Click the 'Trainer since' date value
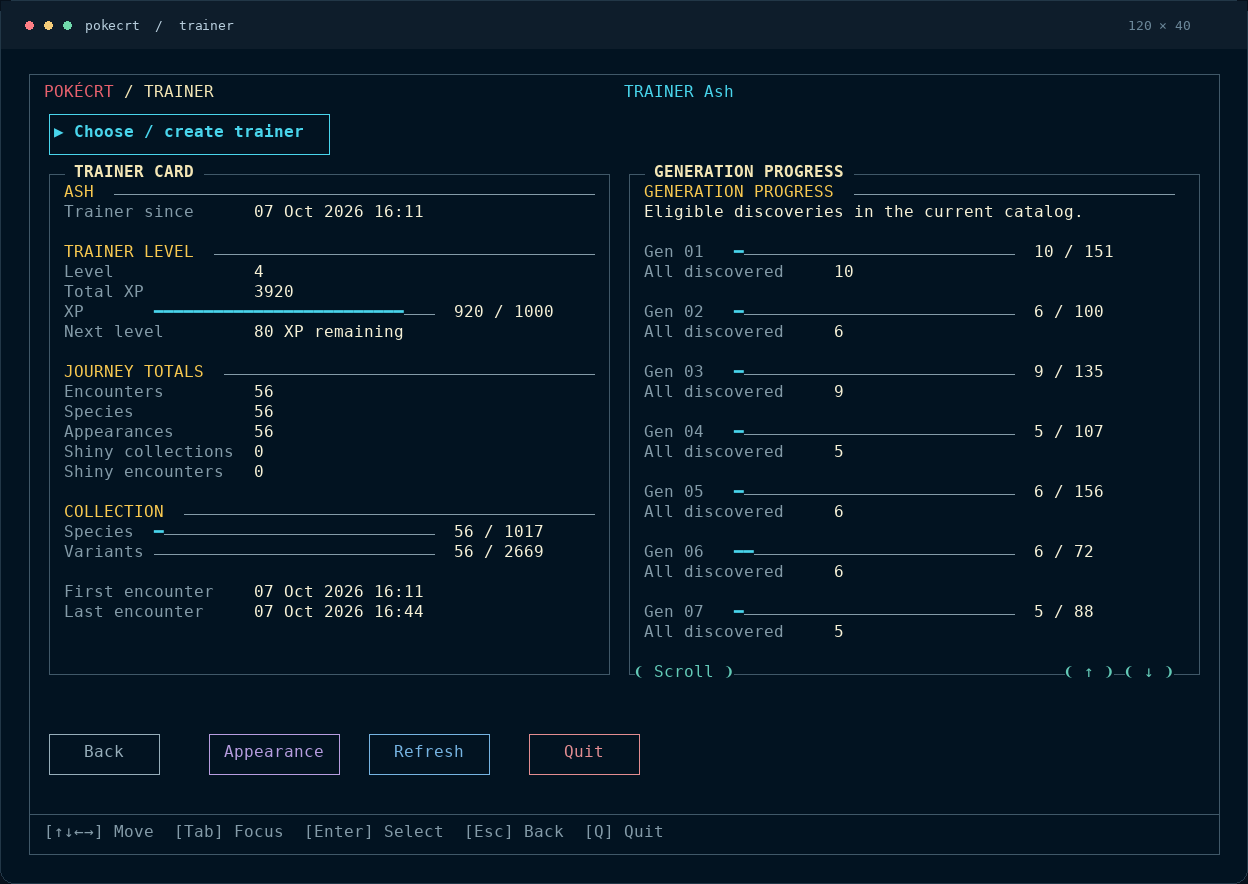1248x884 pixels. pos(339,212)
